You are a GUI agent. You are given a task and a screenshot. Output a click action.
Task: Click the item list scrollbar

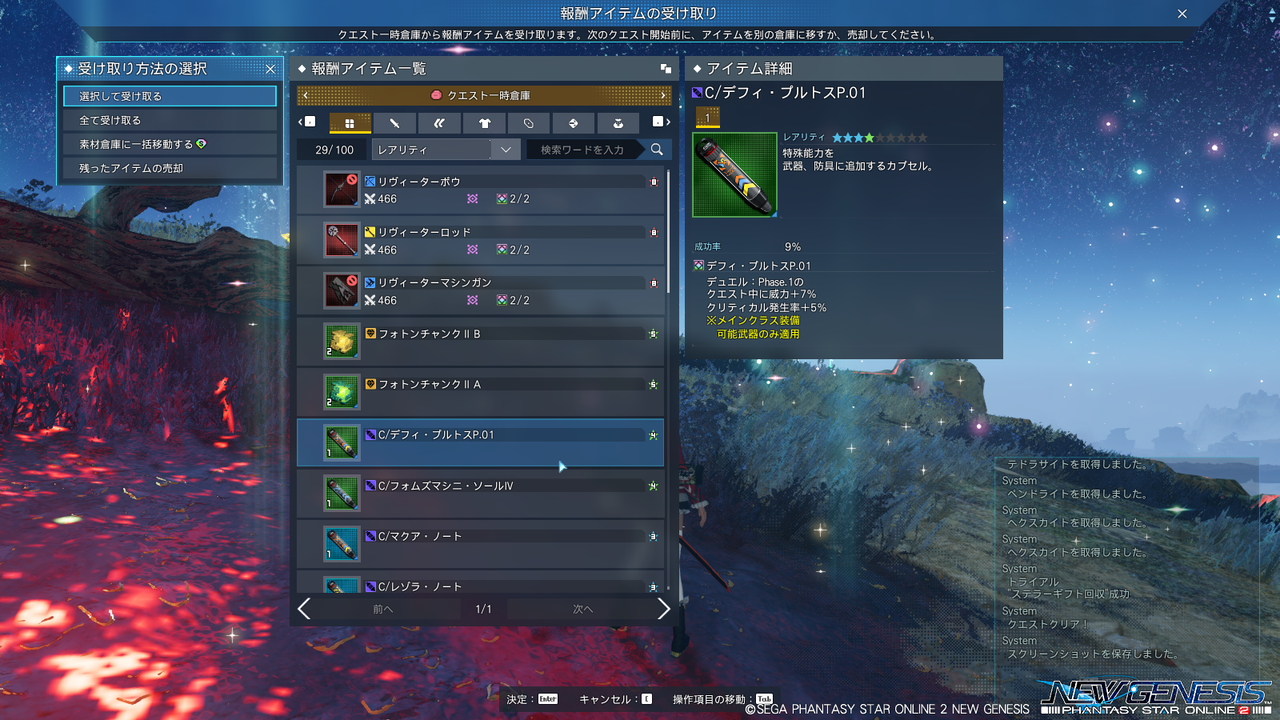(668, 232)
